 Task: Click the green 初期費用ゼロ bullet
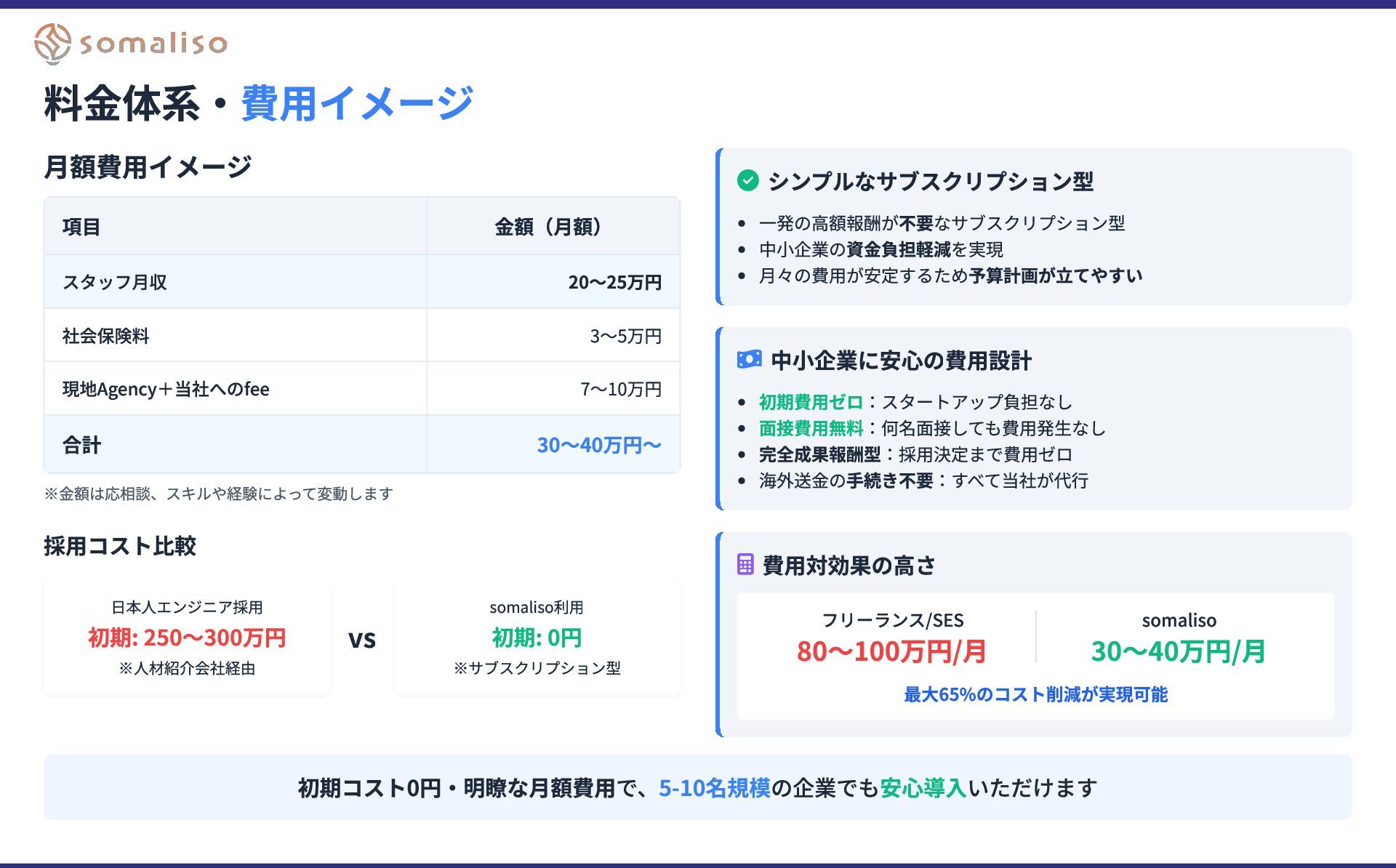[x=915, y=402]
